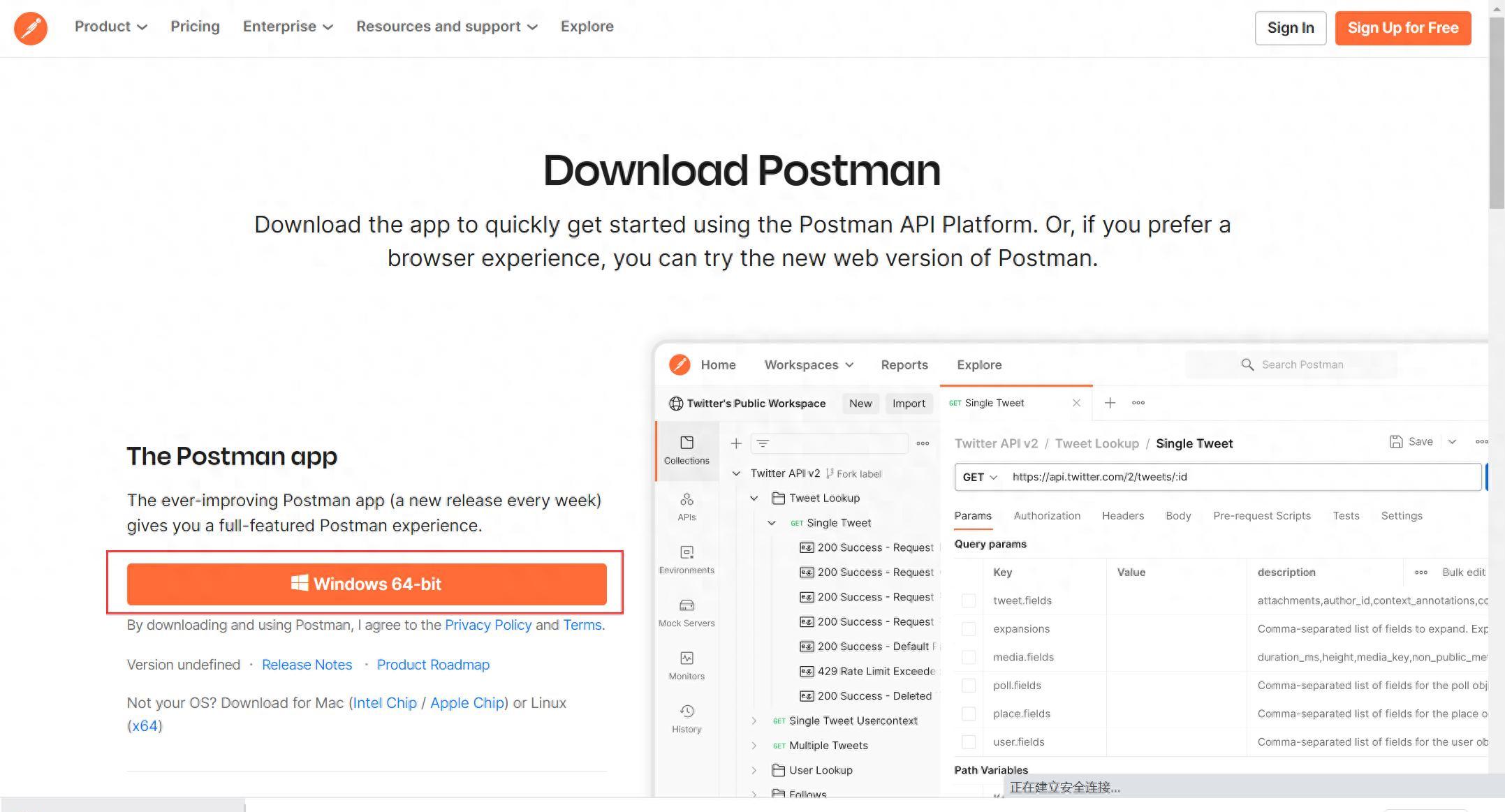Check the tweet.fields parameter checkbox
Screen dimensions: 1505x812
(969, 600)
